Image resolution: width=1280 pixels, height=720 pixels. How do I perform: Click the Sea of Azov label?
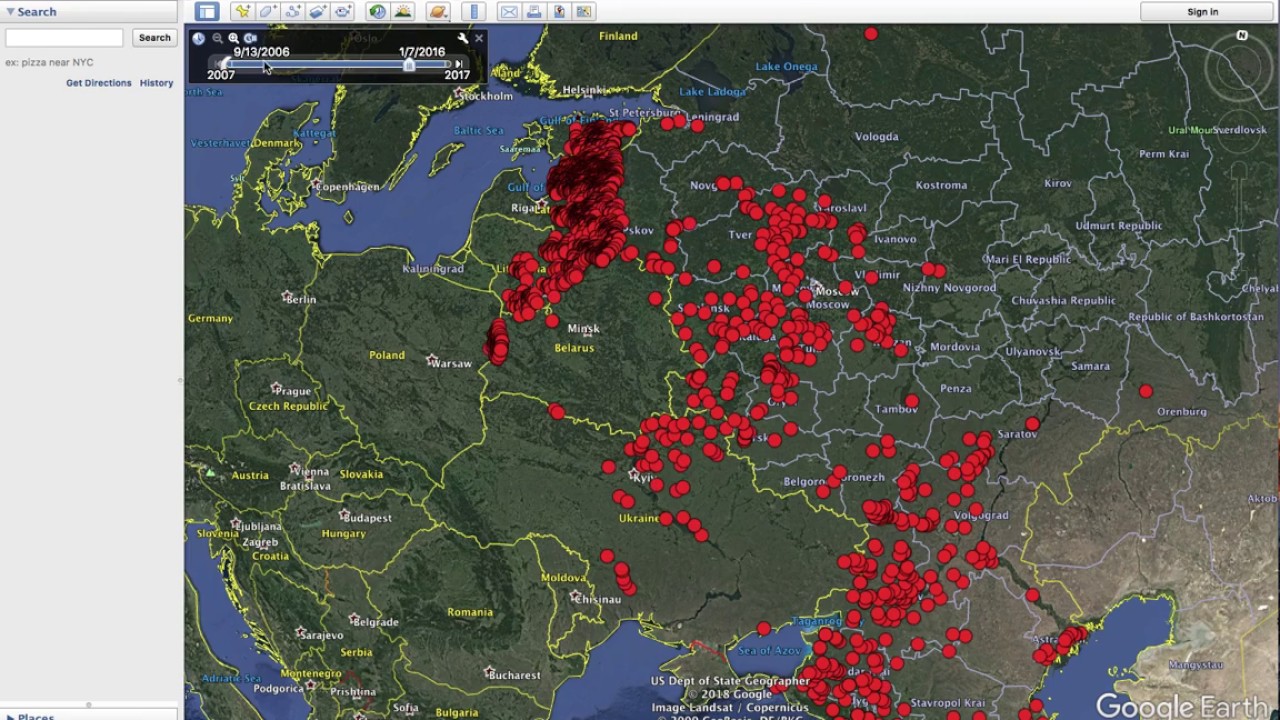pos(770,651)
